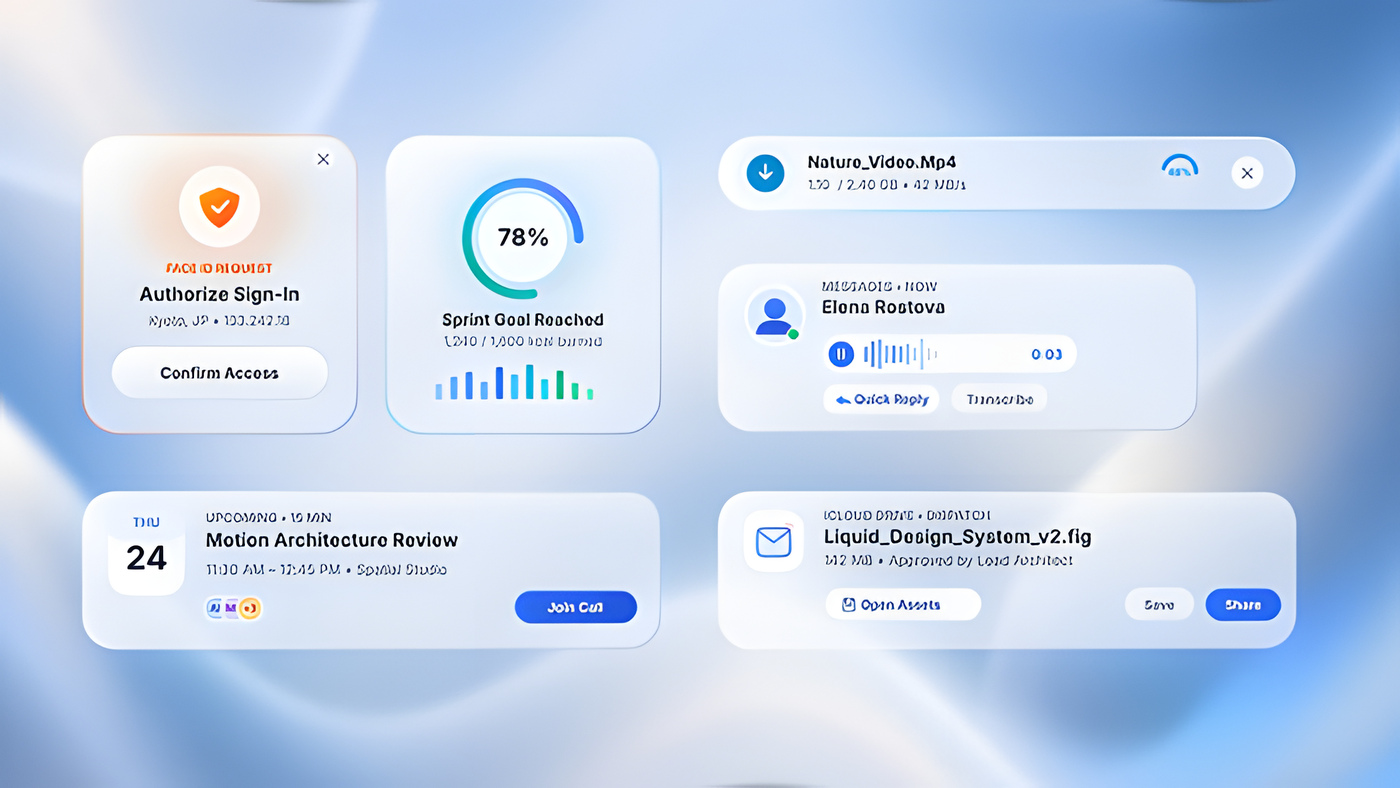The width and height of the screenshot is (1400, 788).
Task: Click the Open Assets button
Action: coord(903,604)
